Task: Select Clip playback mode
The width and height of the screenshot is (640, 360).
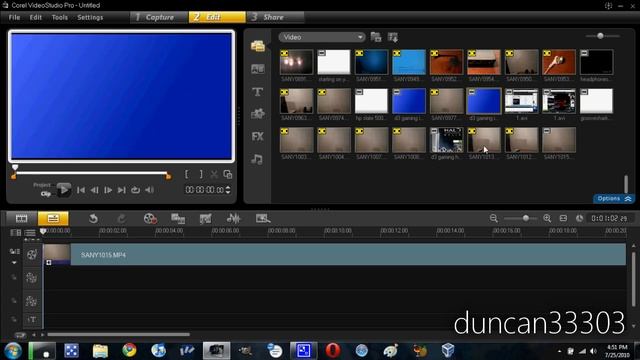Action: (x=46, y=194)
